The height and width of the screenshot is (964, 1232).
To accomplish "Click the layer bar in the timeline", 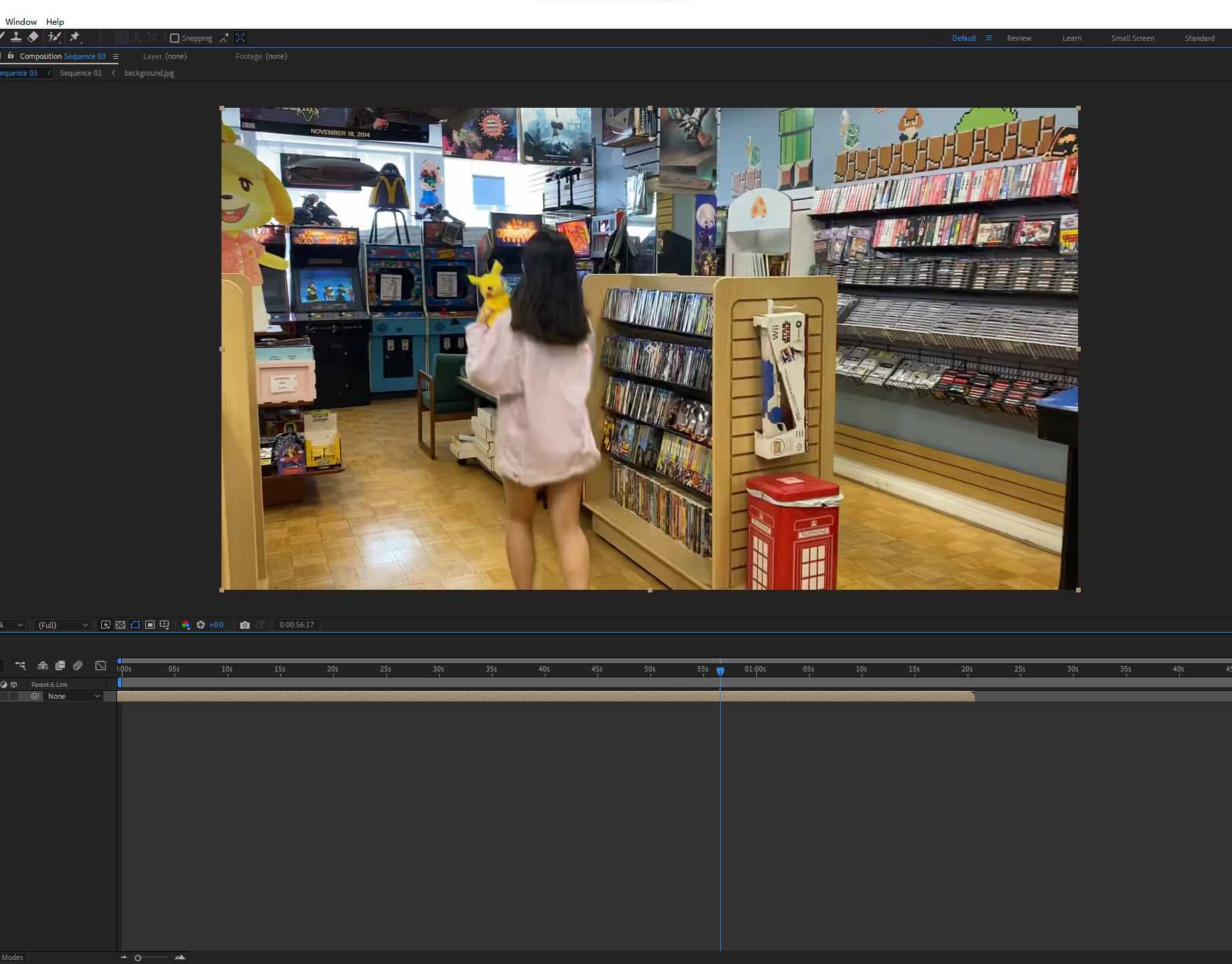I will click(546, 696).
